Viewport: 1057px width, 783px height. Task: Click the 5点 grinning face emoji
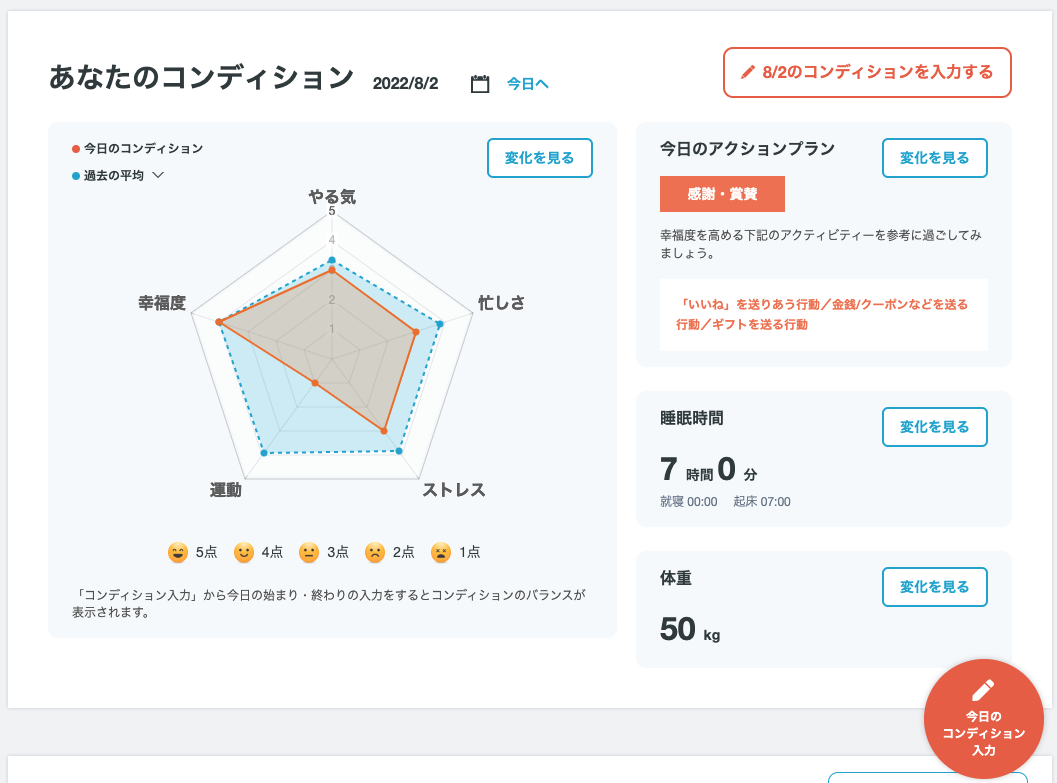pyautogui.click(x=177, y=553)
